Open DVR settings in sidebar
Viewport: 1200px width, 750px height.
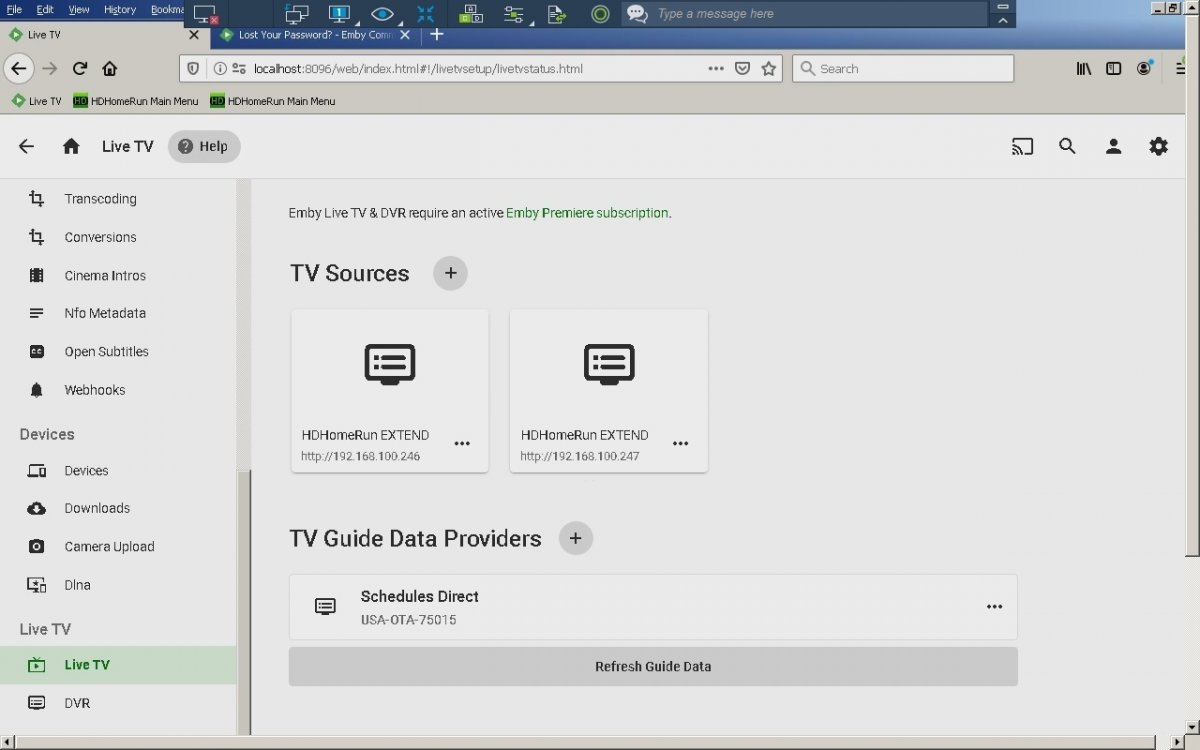point(118,703)
